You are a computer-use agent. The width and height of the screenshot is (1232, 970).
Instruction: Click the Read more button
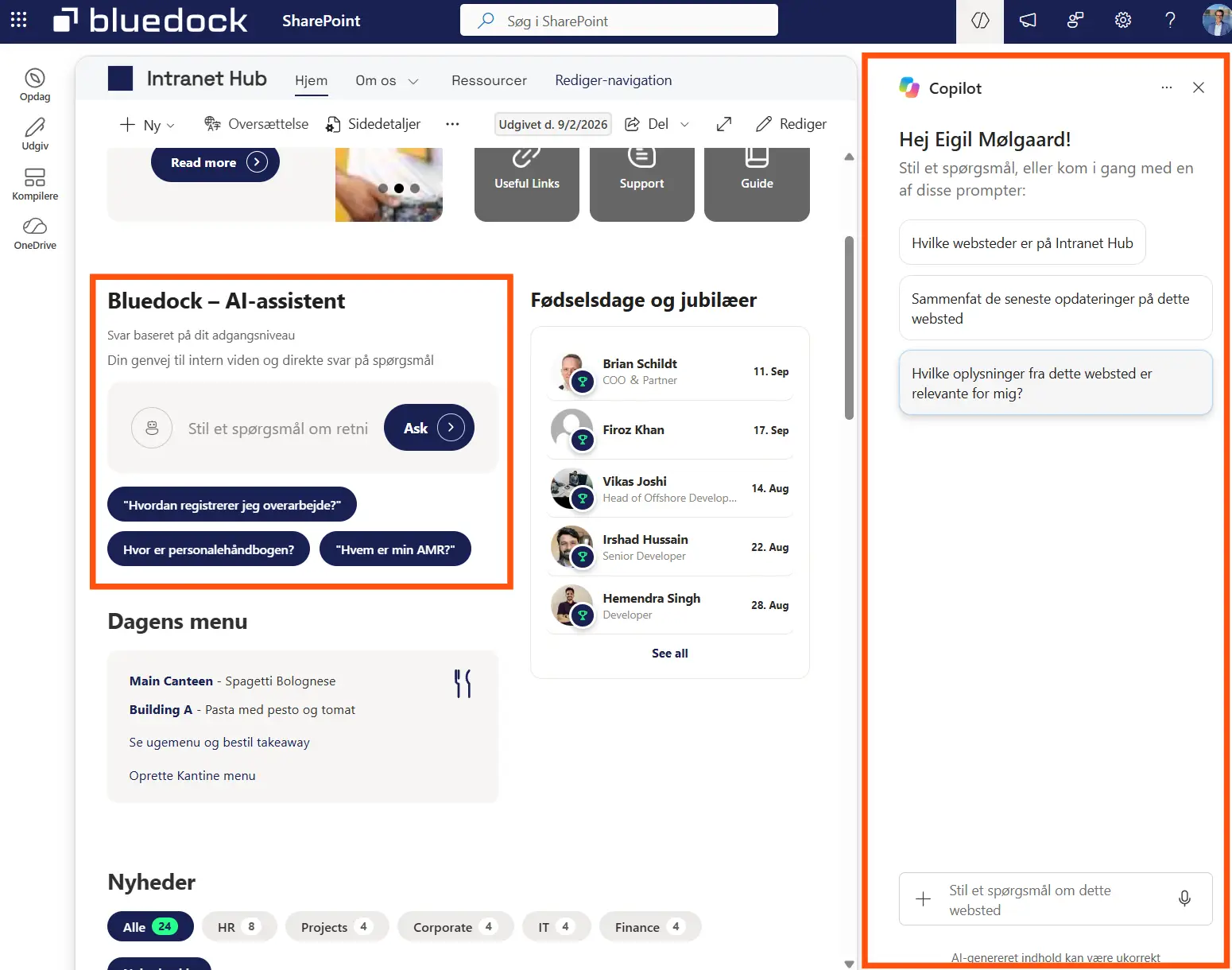(215, 162)
